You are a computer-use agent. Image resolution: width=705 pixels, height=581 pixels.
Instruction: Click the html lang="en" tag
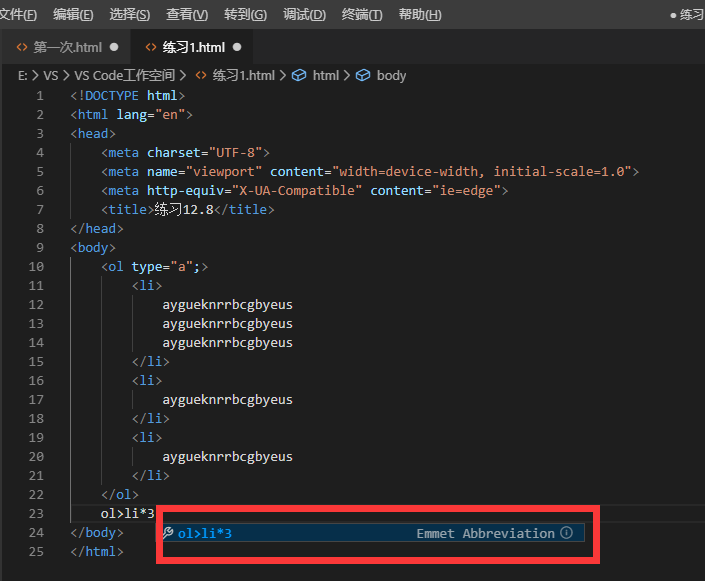131,115
